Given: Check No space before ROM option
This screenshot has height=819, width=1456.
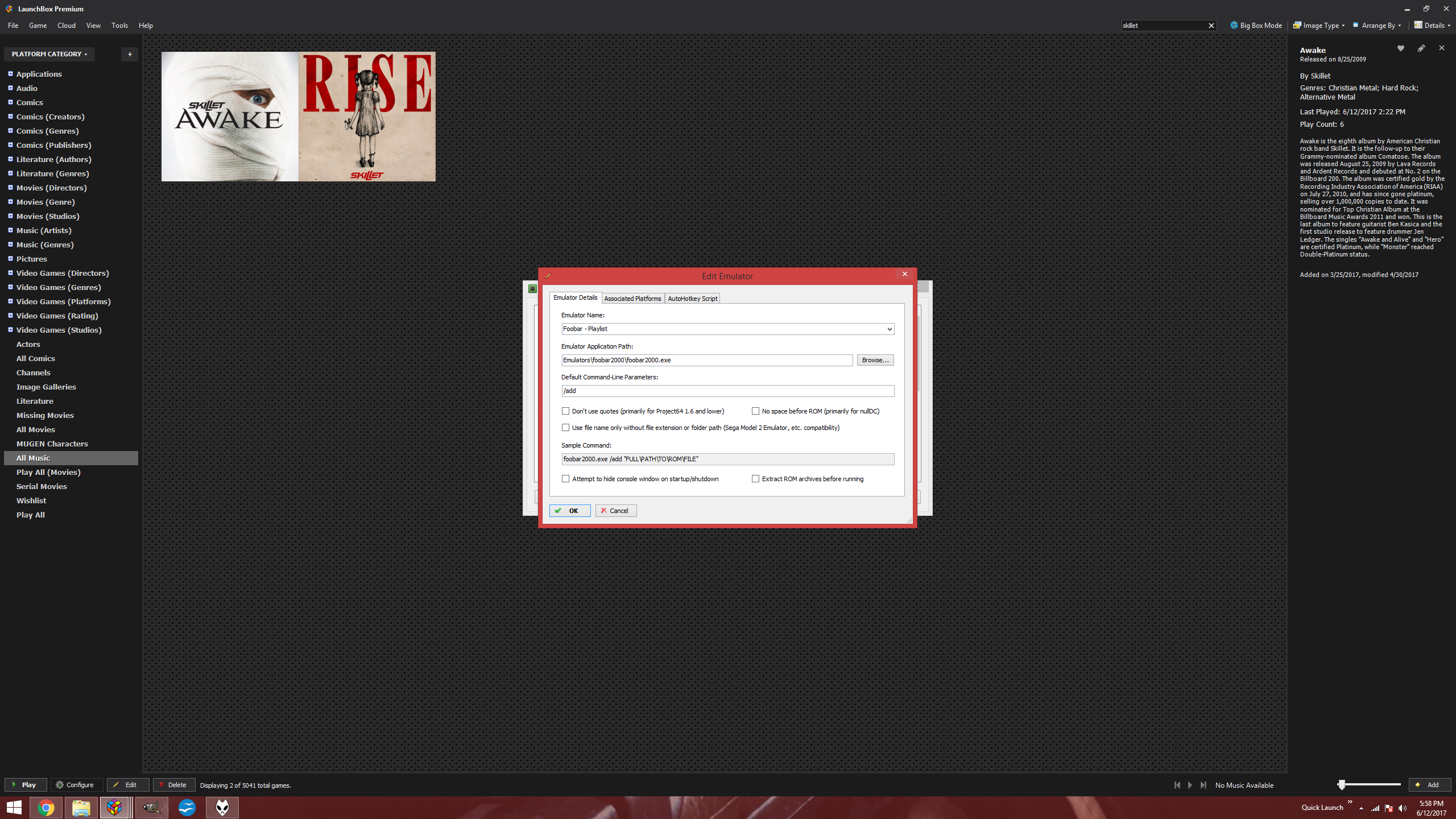Looking at the screenshot, I should click(x=755, y=411).
